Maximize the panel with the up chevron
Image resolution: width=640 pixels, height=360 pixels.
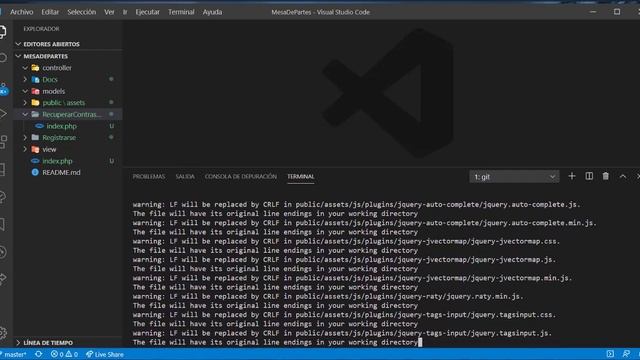[623, 176]
